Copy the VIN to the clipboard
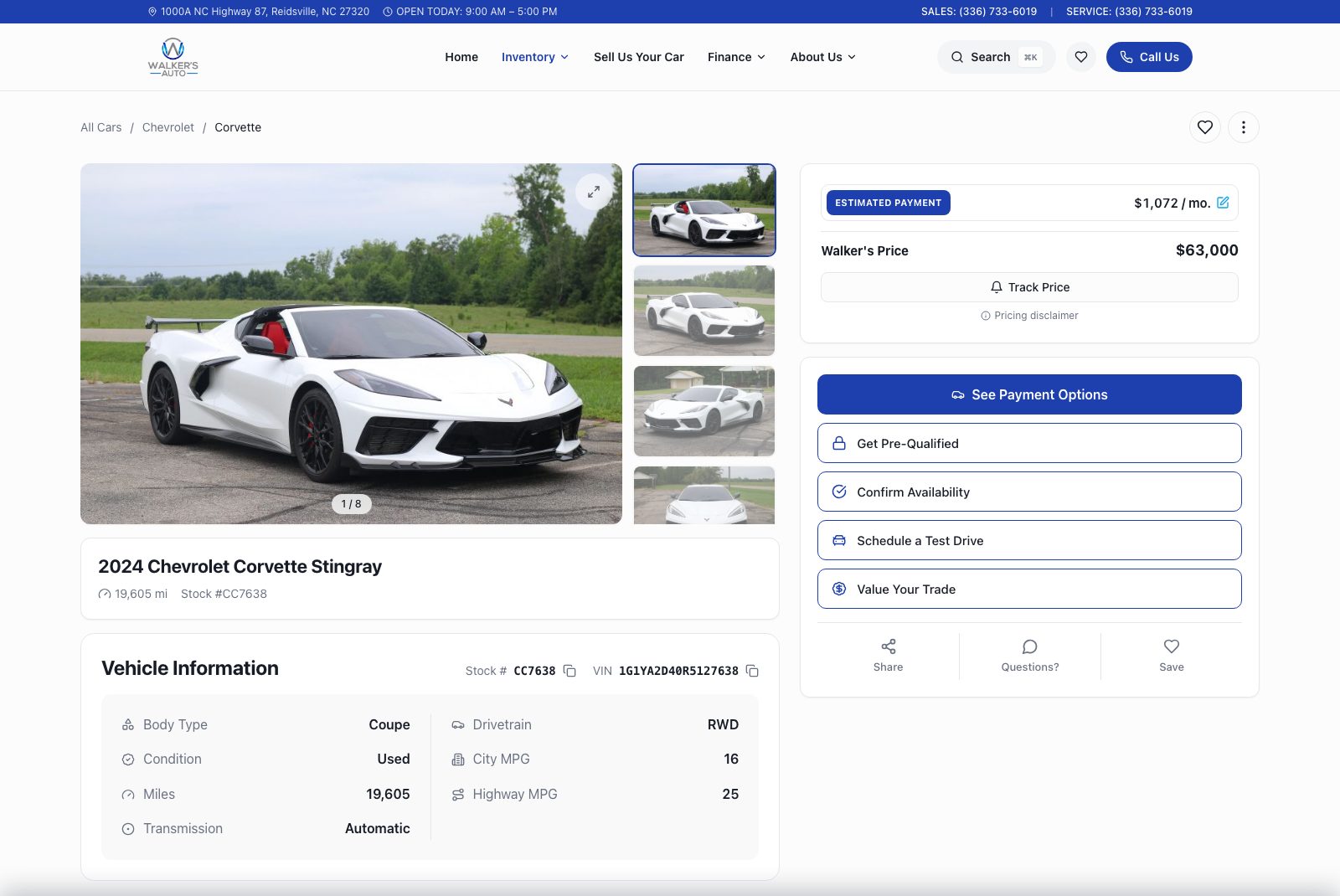The height and width of the screenshot is (896, 1340). point(752,671)
